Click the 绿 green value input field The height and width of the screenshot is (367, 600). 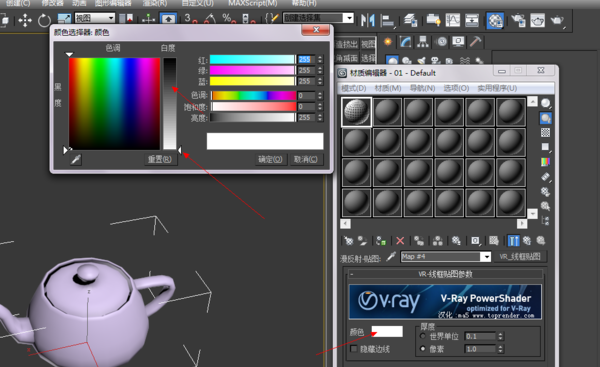coord(307,70)
